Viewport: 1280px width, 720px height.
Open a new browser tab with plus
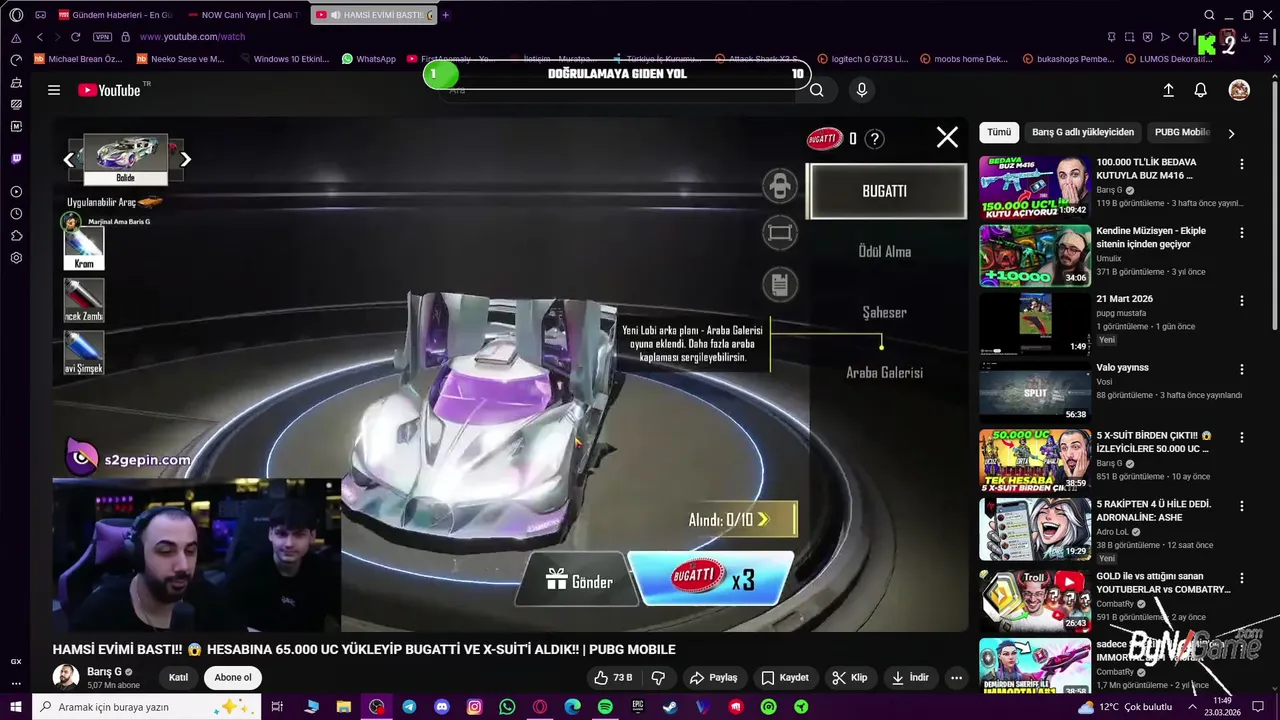pyautogui.click(x=445, y=15)
